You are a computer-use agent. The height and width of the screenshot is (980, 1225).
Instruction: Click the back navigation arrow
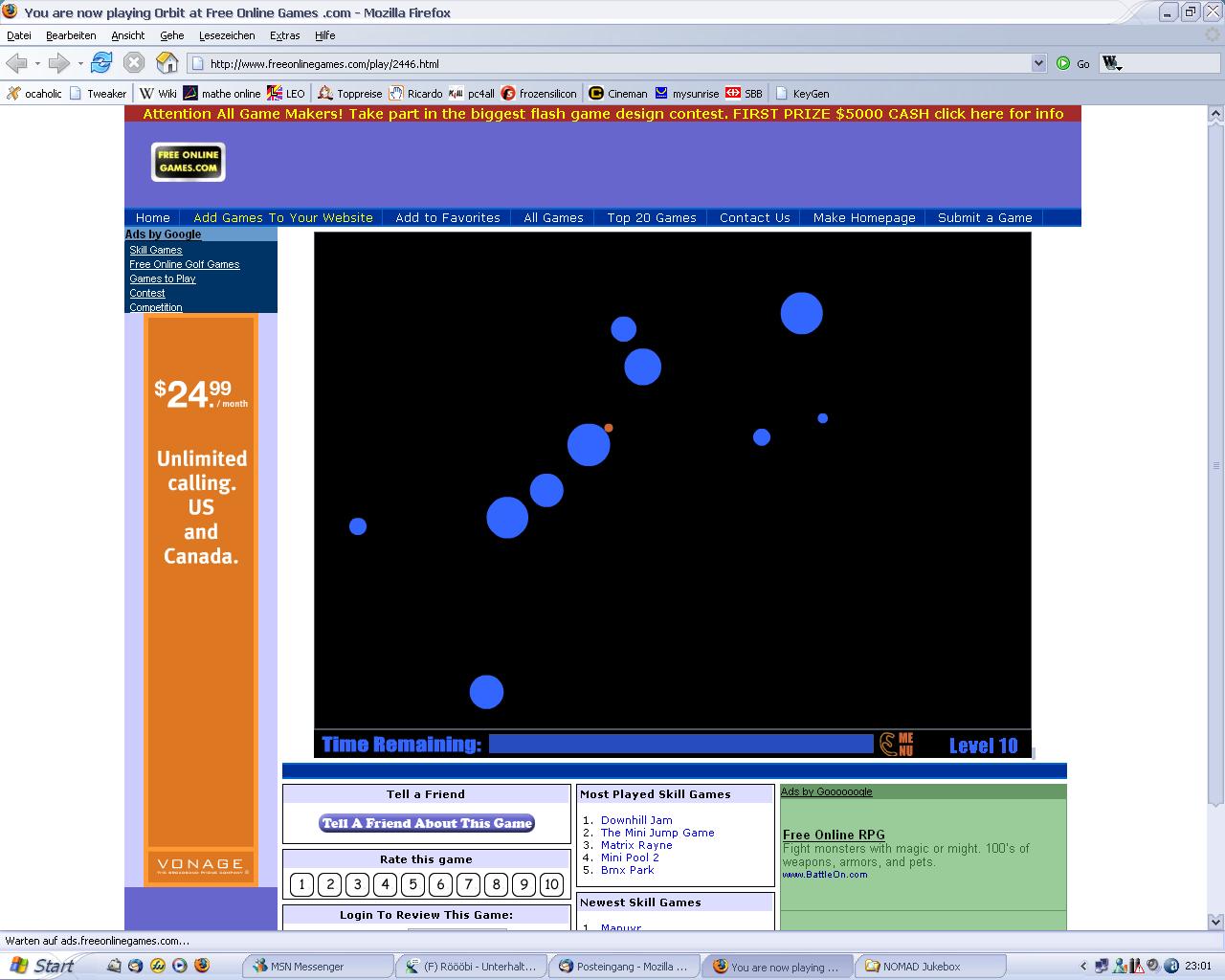[16, 63]
